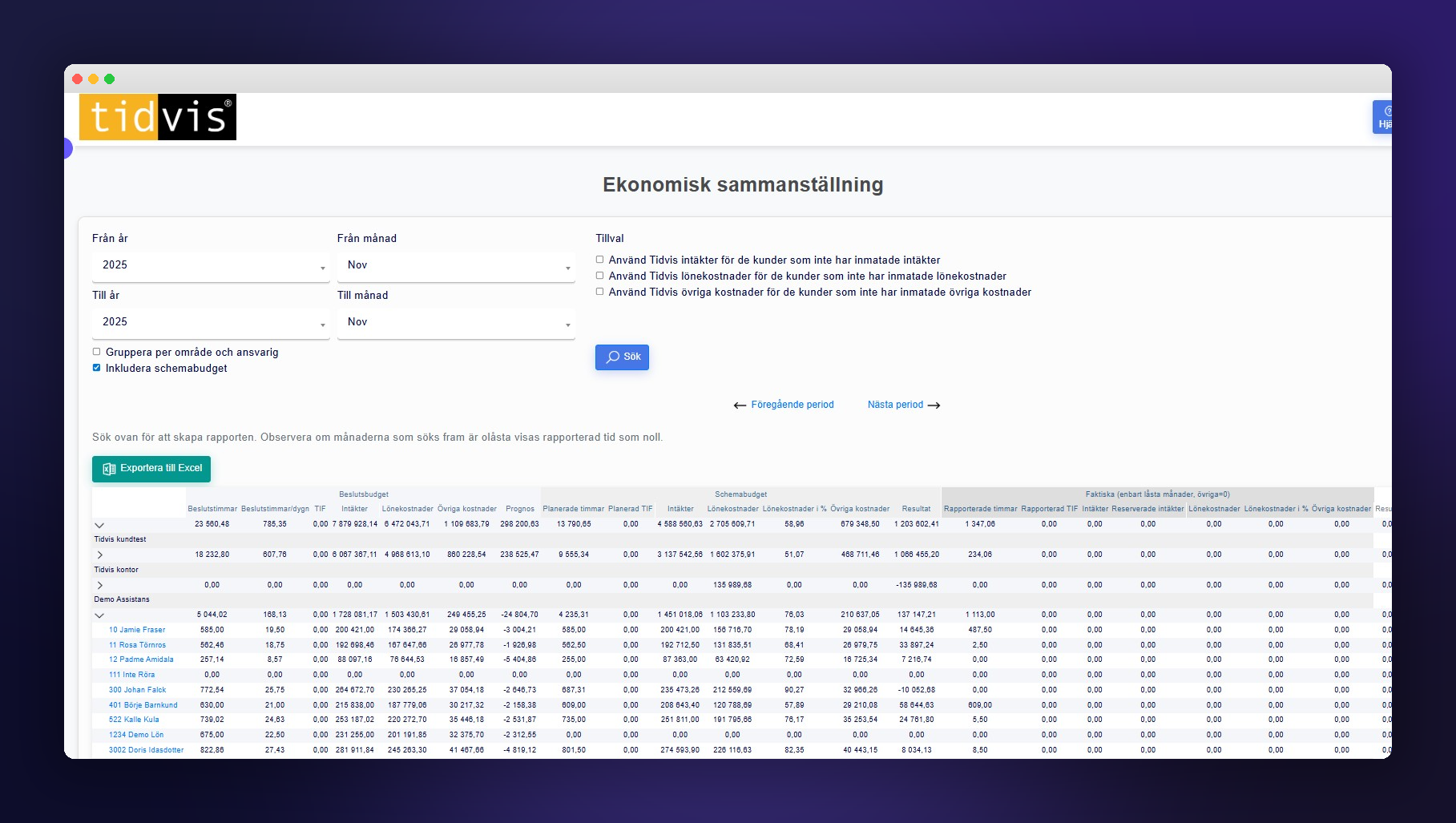The height and width of the screenshot is (823, 1456).
Task: Click the Faktiska group header
Action: pos(1158,494)
